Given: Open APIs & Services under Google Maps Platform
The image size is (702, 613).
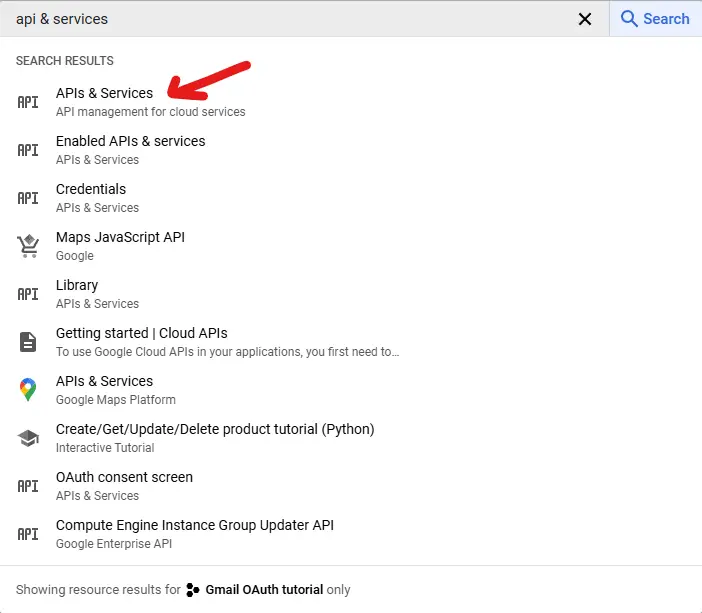Looking at the screenshot, I should click(x=351, y=390).
